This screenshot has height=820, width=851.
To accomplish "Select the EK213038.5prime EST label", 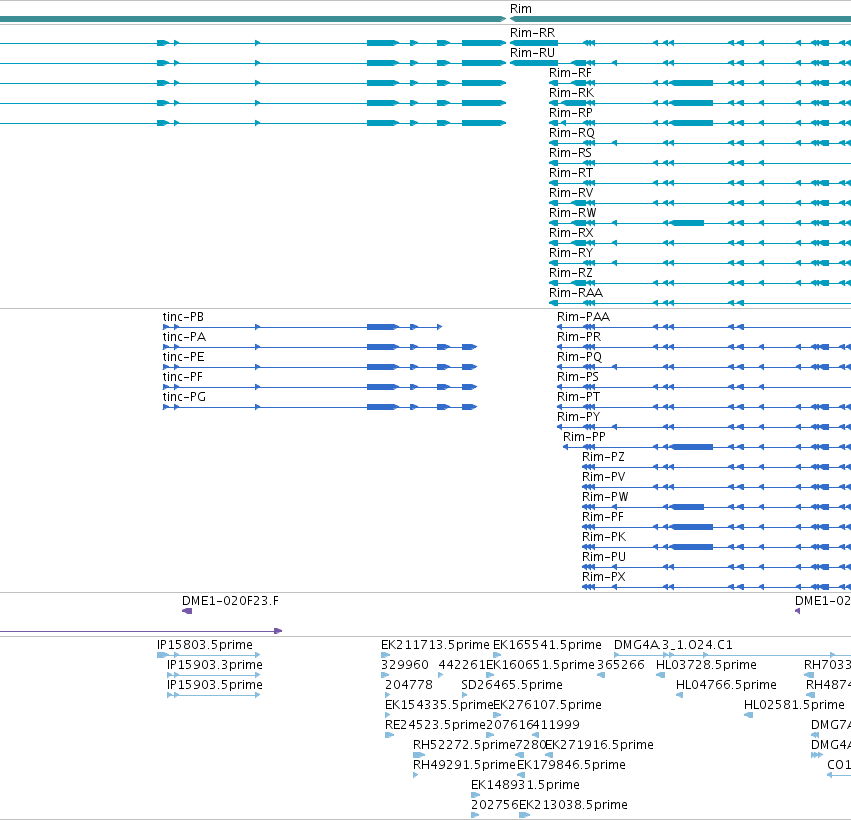I will pos(573,806).
